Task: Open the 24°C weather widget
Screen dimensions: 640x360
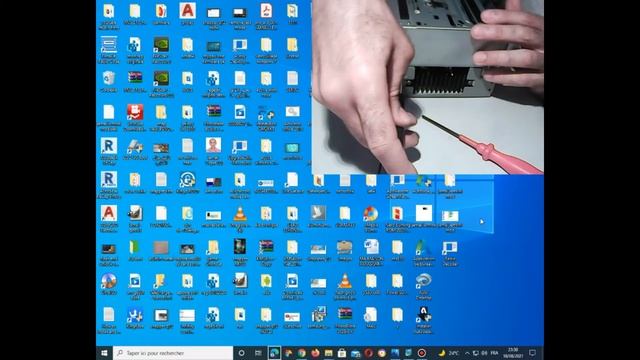Action: 448,353
